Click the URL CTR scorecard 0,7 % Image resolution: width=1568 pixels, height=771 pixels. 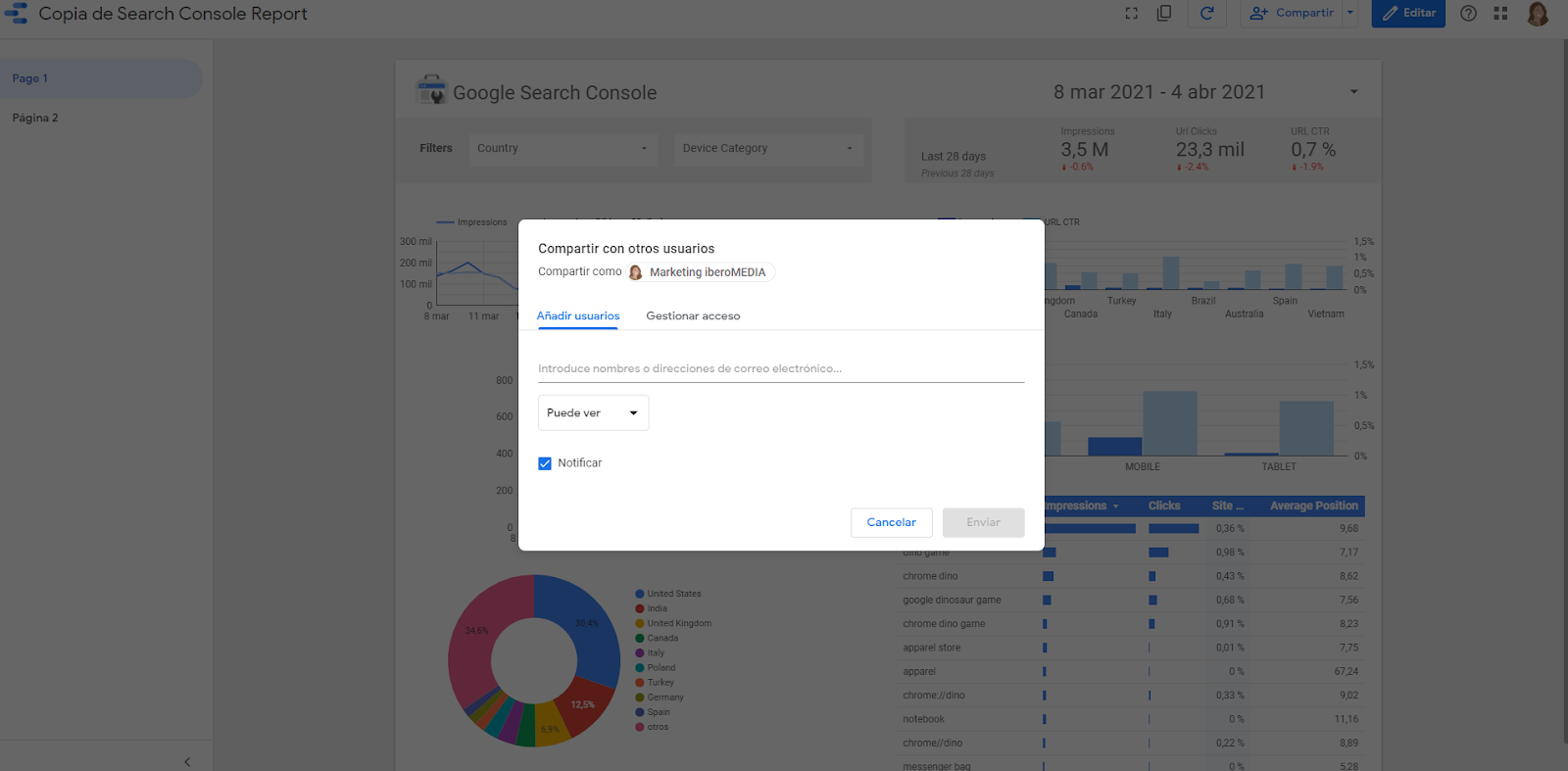tap(1313, 150)
